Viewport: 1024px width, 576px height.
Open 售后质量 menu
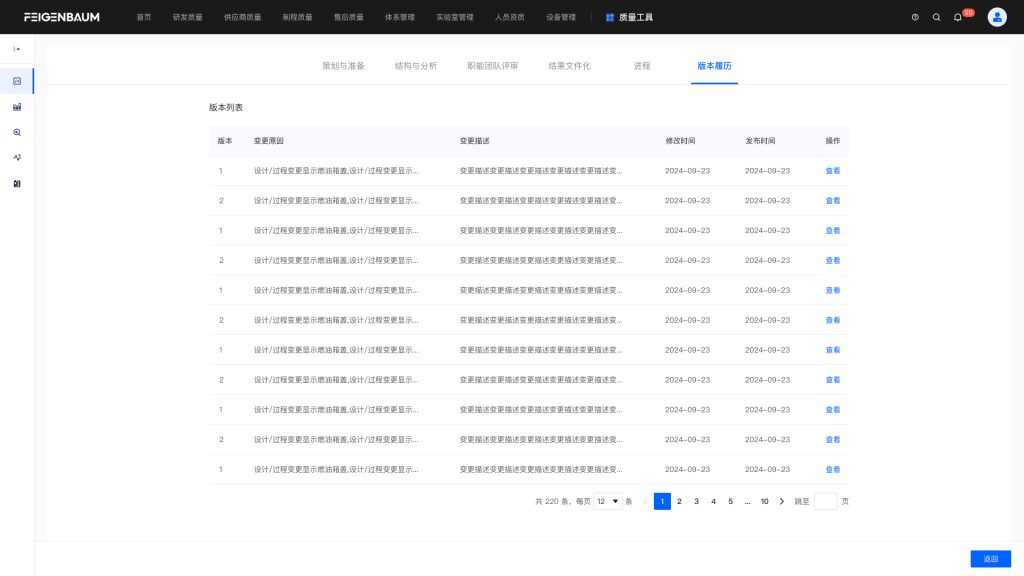coord(349,17)
